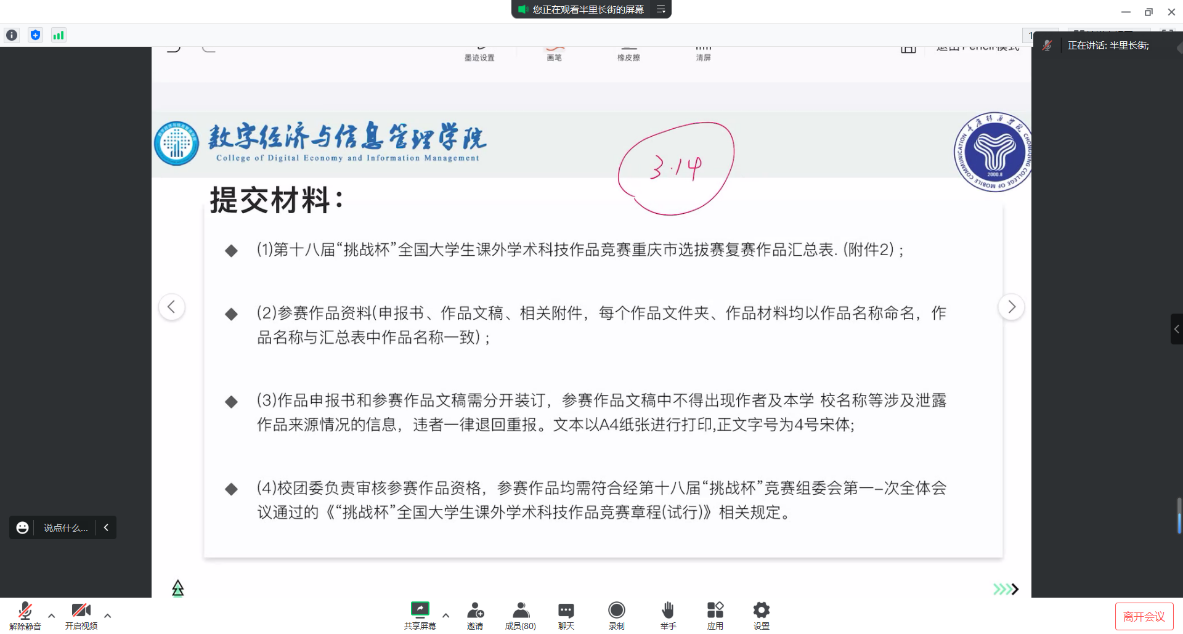1183x634 pixels.
Task: Click the share screen icon
Action: coord(420,610)
